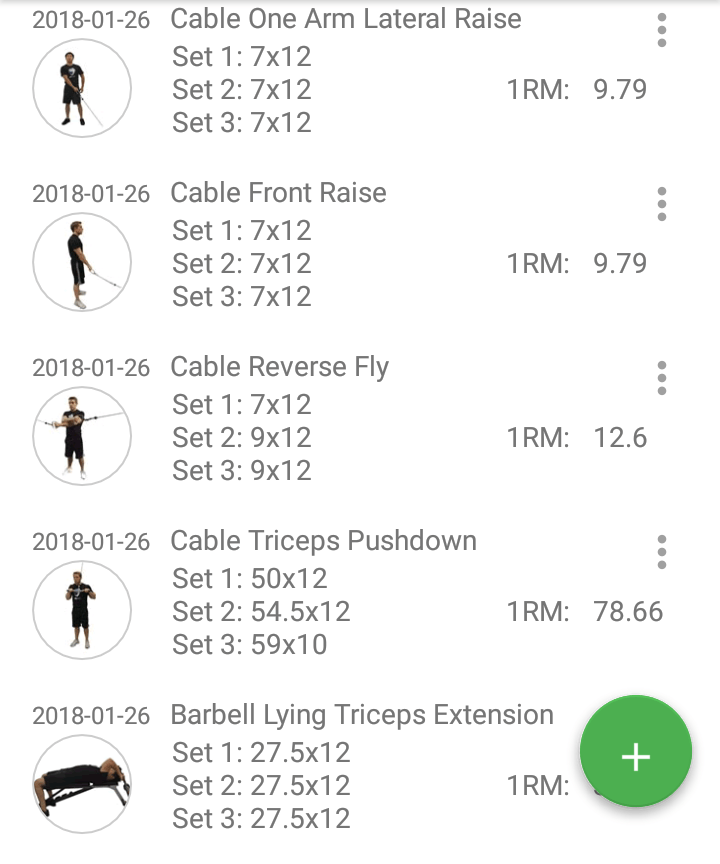Open three-dot menu for Cable Front Raise

[x=662, y=204]
